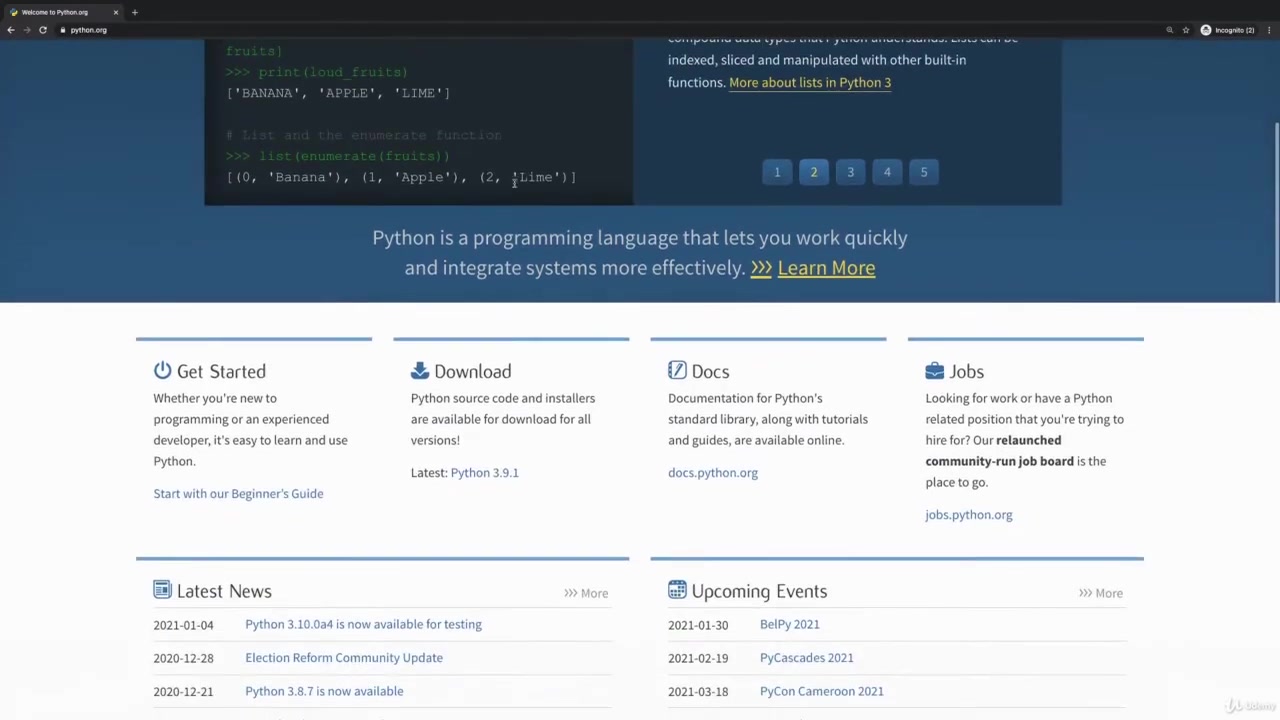Switch to code example slide 1
The width and height of the screenshot is (1280, 720).
[777, 172]
